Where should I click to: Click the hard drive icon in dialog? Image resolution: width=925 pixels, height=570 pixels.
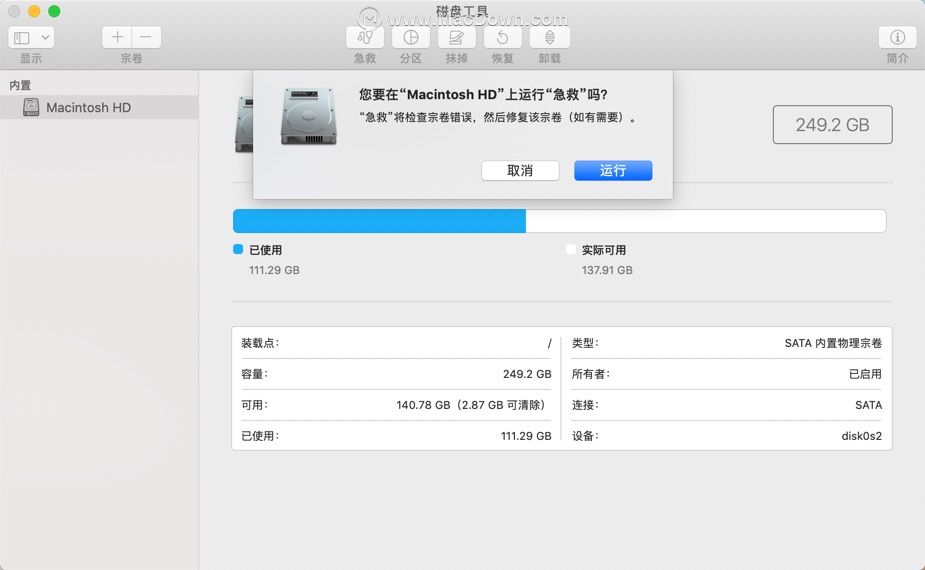pos(309,116)
